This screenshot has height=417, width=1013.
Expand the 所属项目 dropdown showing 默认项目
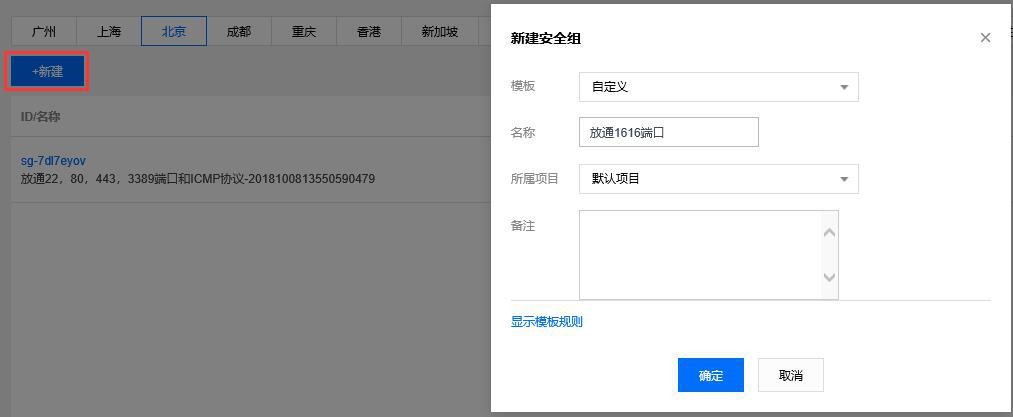click(718, 179)
